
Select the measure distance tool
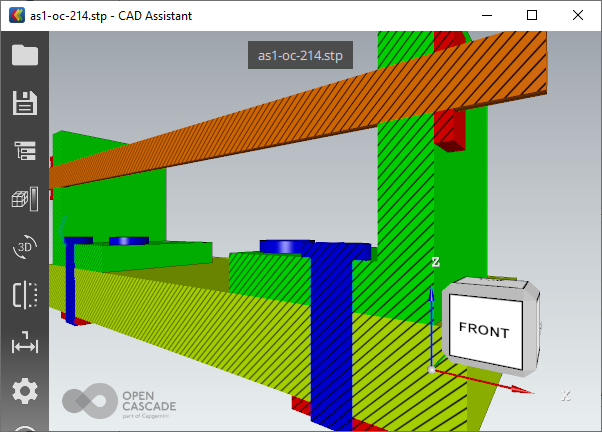[25, 345]
